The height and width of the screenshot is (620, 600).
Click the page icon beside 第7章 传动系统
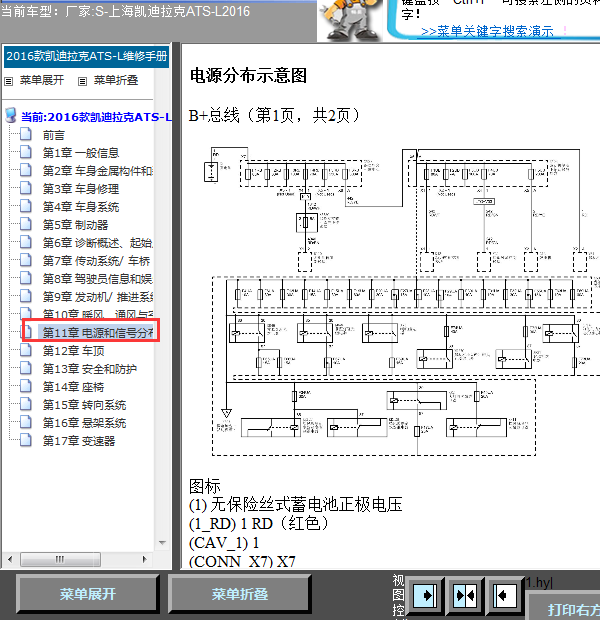26,261
